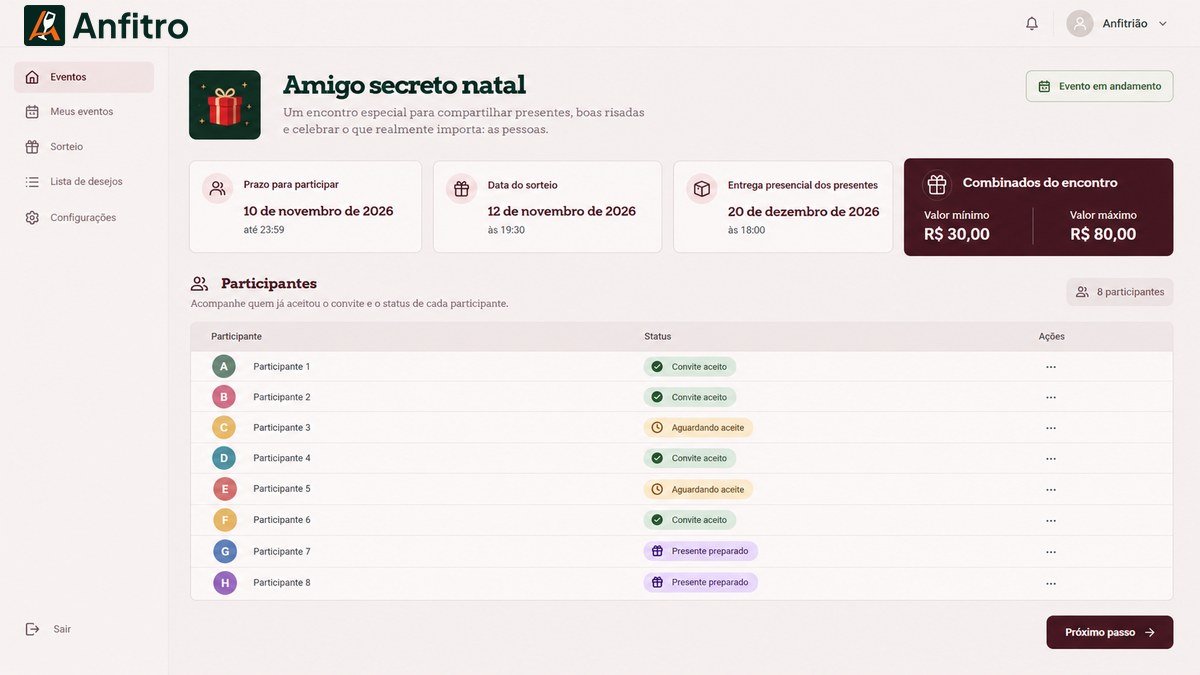Click Próximo passo button
Viewport: 1200px width, 675px height.
1110,632
